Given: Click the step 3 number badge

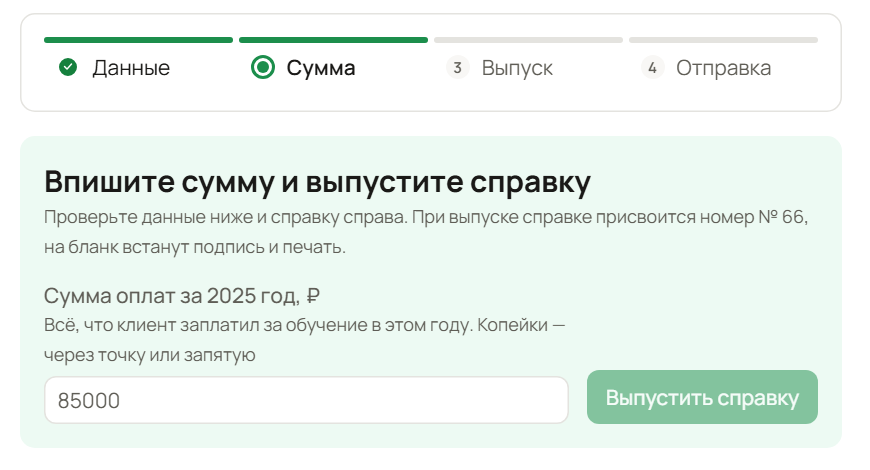Looking at the screenshot, I should [457, 68].
